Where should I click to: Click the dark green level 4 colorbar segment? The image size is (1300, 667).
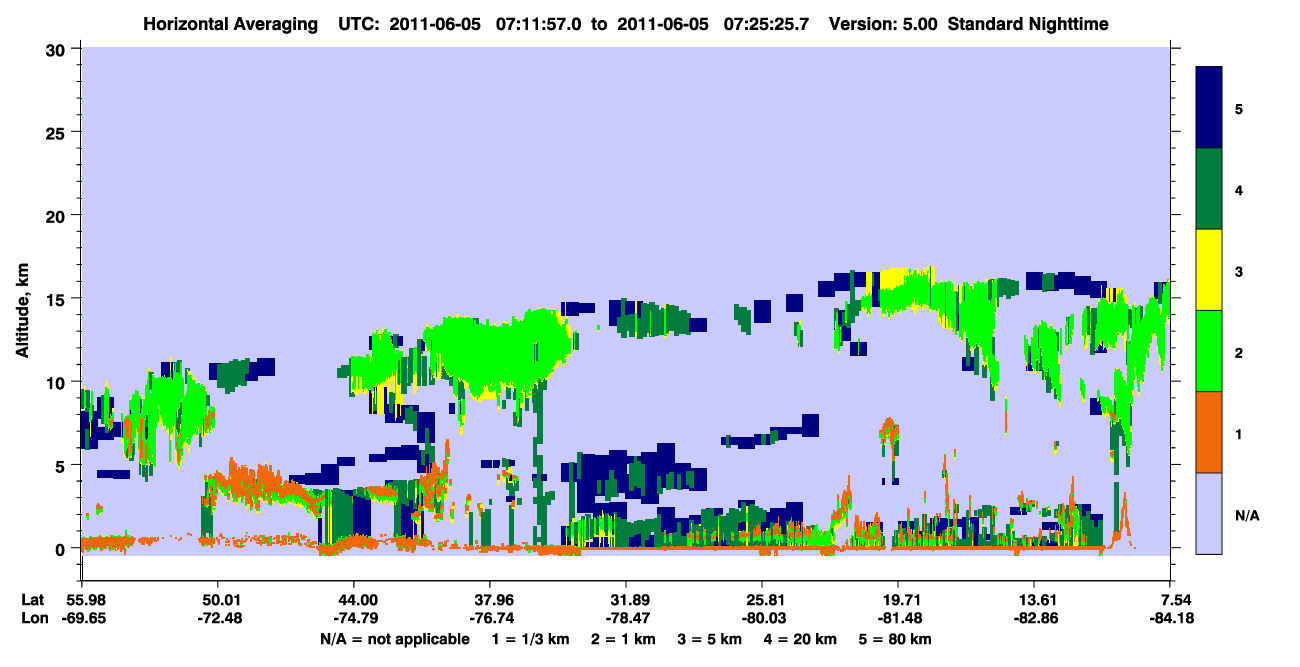pyautogui.click(x=1209, y=189)
